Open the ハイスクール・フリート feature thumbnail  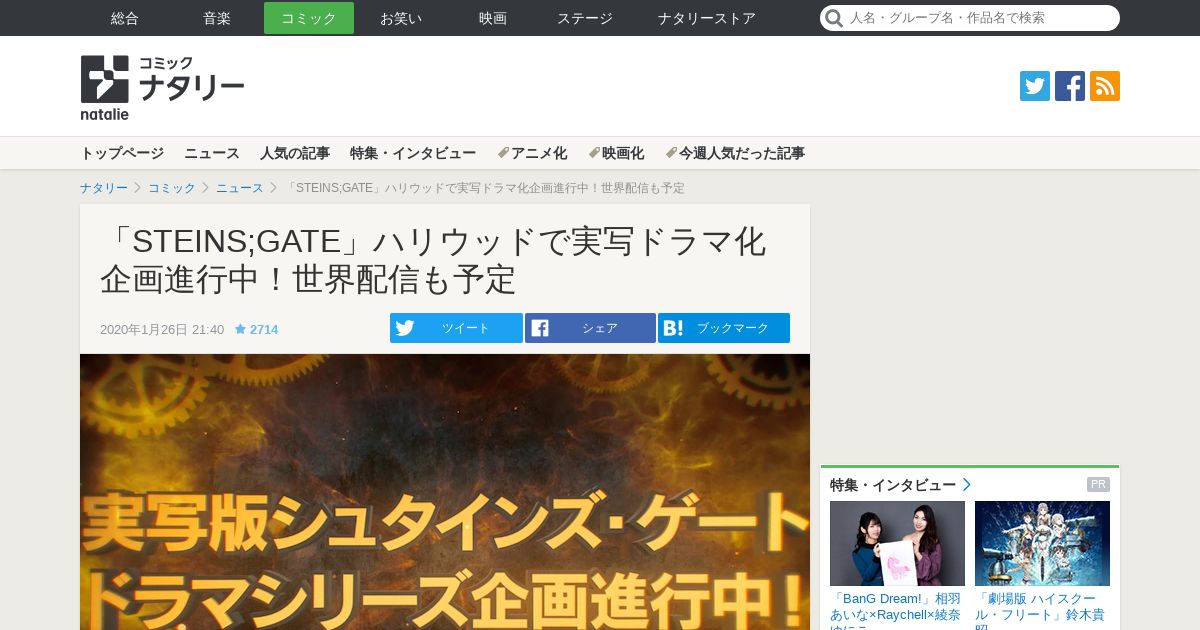tap(1042, 543)
